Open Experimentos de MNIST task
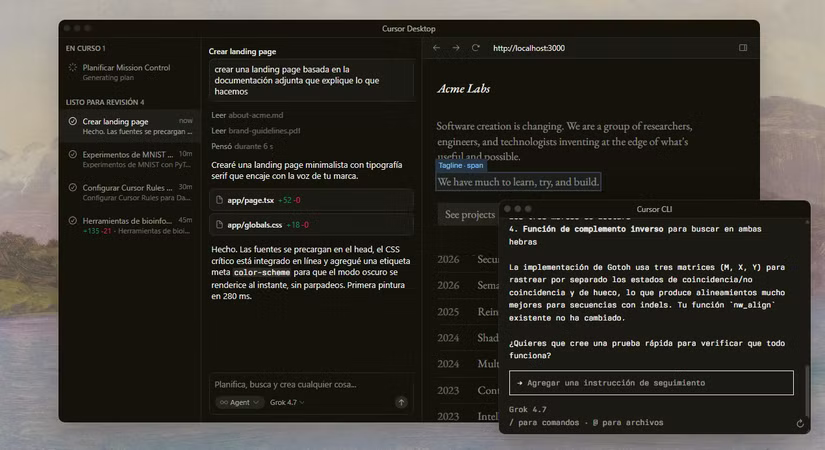Viewport: 825px width, 450px height. [129, 159]
